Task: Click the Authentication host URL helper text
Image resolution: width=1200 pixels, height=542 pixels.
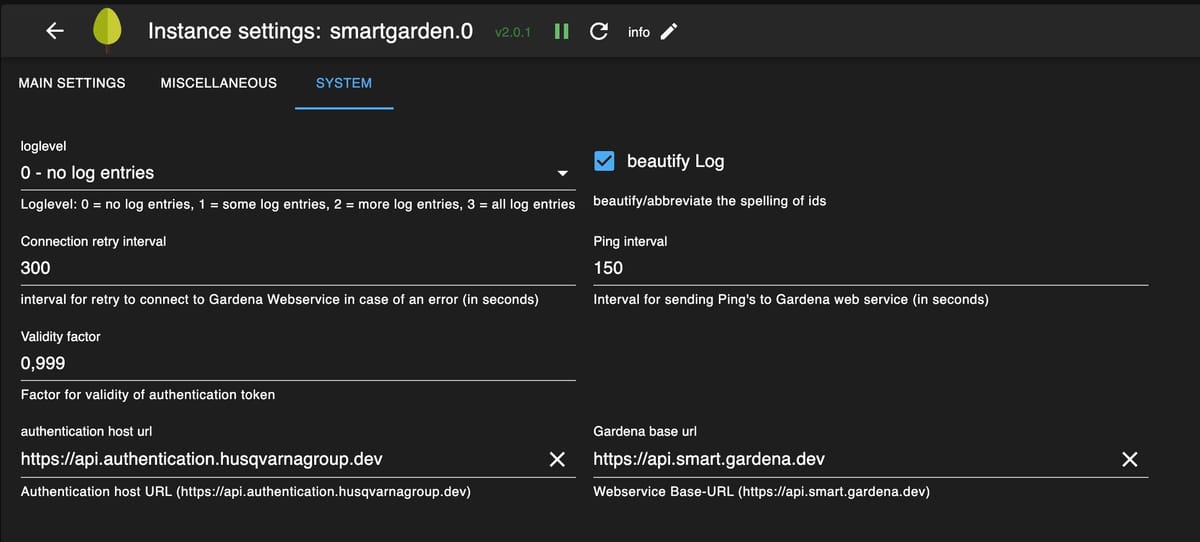Action: 246,492
